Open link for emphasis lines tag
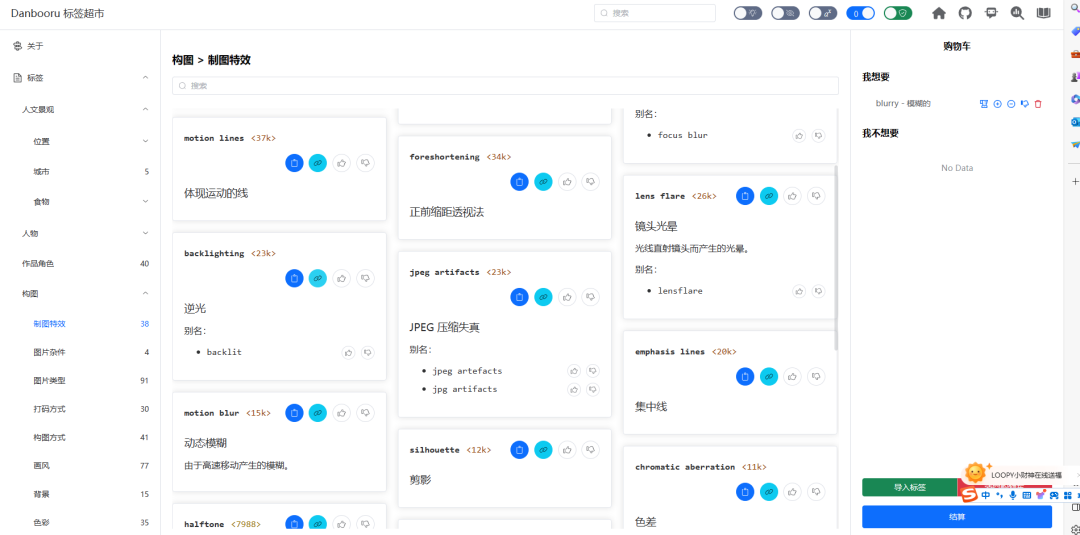The height and width of the screenshot is (535, 1080). pos(769,377)
